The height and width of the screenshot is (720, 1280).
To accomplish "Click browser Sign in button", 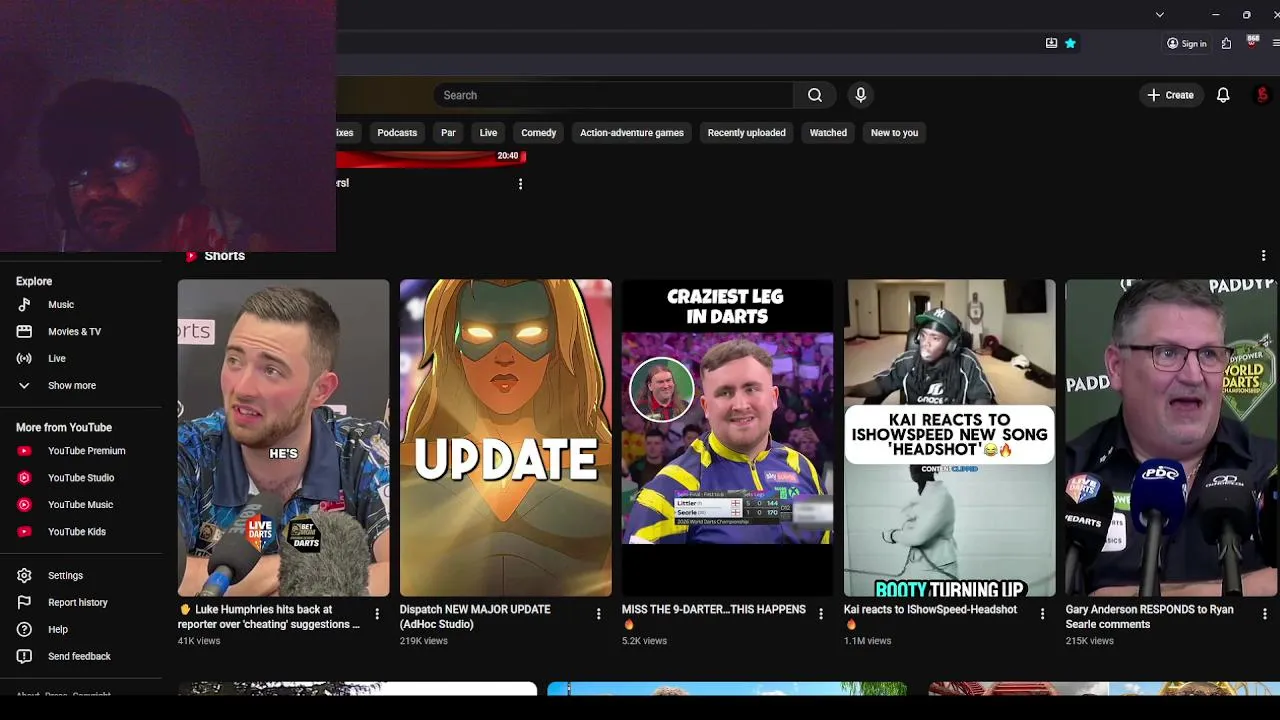I will tap(1186, 43).
